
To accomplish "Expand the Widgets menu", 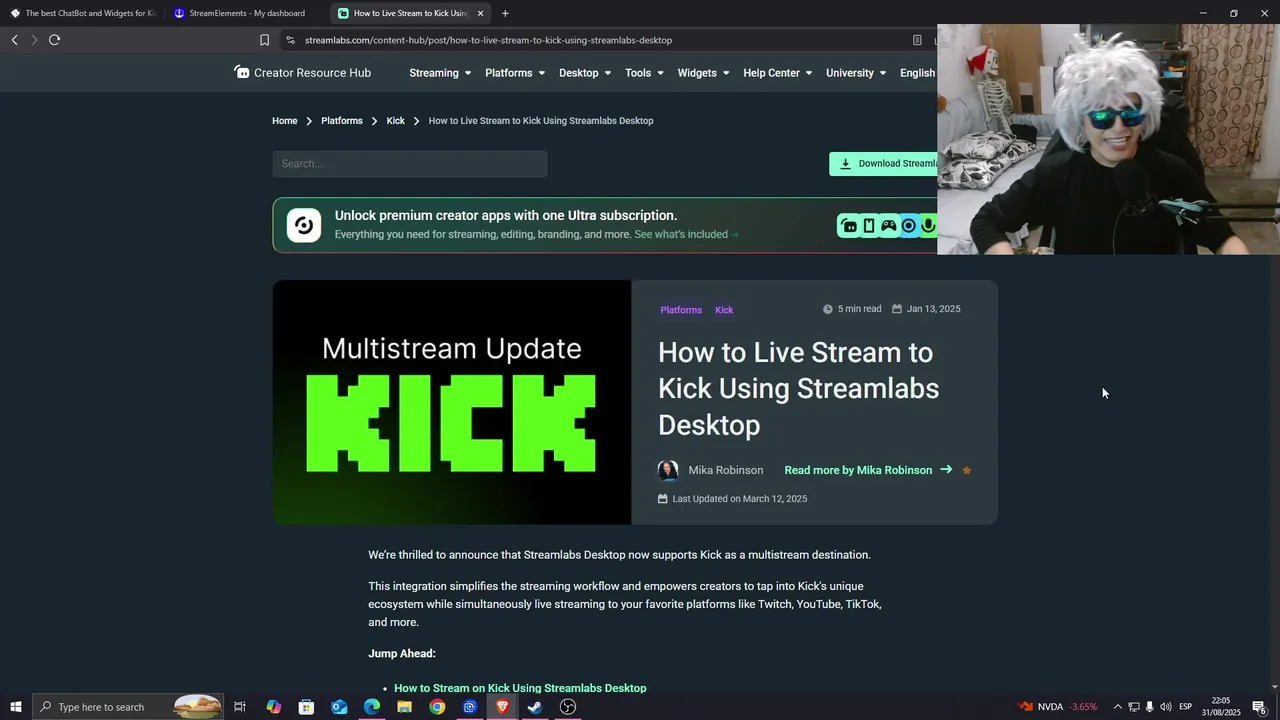I will click(x=703, y=73).
